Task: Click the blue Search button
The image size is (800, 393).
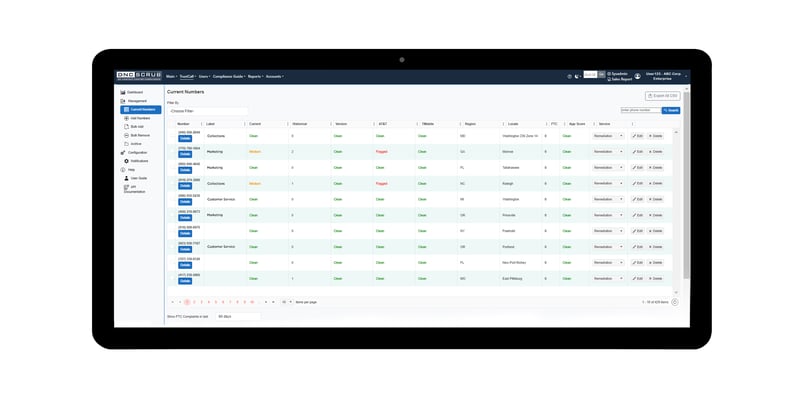Action: pyautogui.click(x=671, y=110)
